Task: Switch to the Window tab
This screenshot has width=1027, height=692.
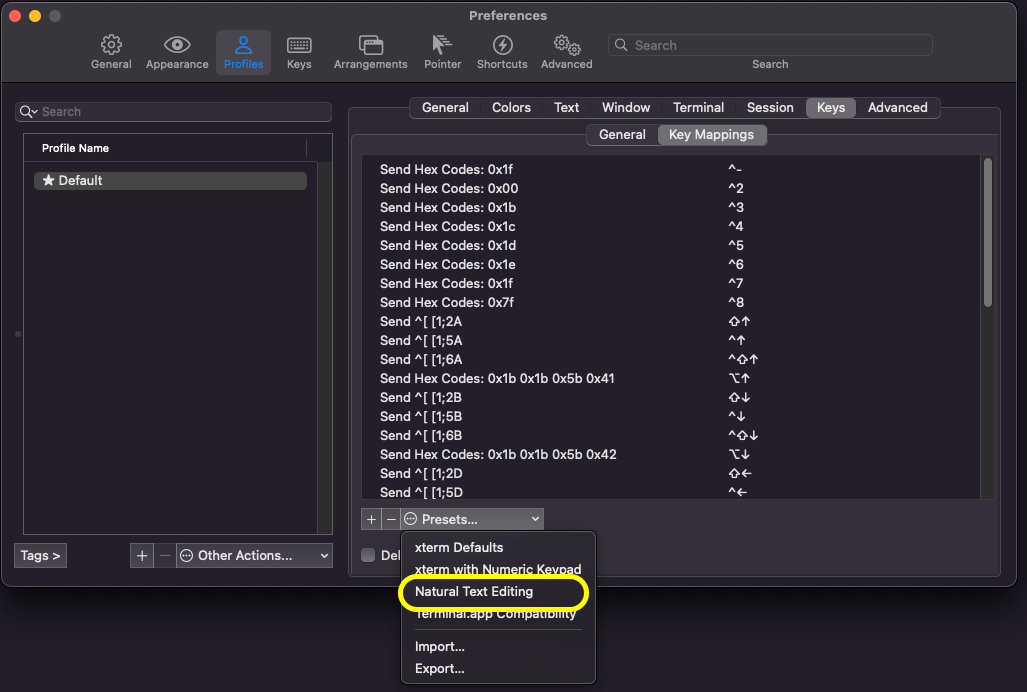Action: coord(626,107)
